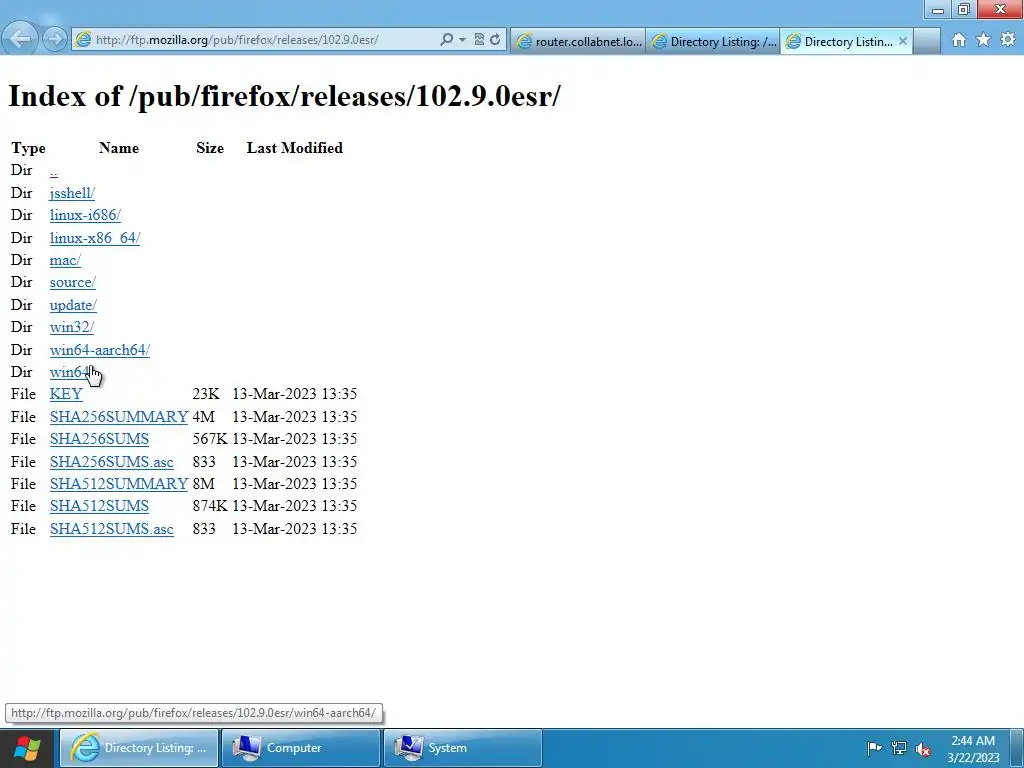Download the KEY file
This screenshot has height=768, width=1024.
pos(66,394)
